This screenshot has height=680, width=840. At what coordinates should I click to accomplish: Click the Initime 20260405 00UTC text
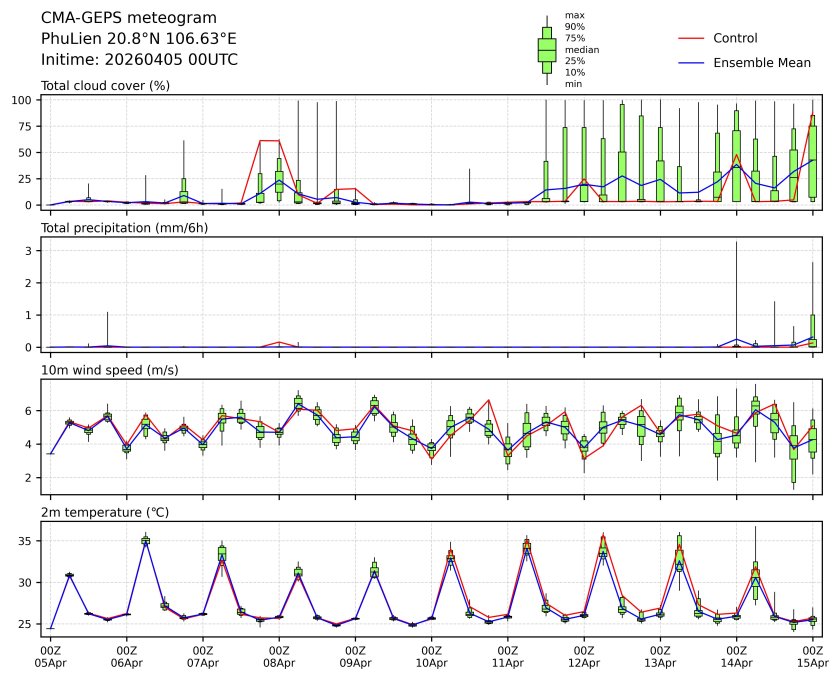(139, 59)
